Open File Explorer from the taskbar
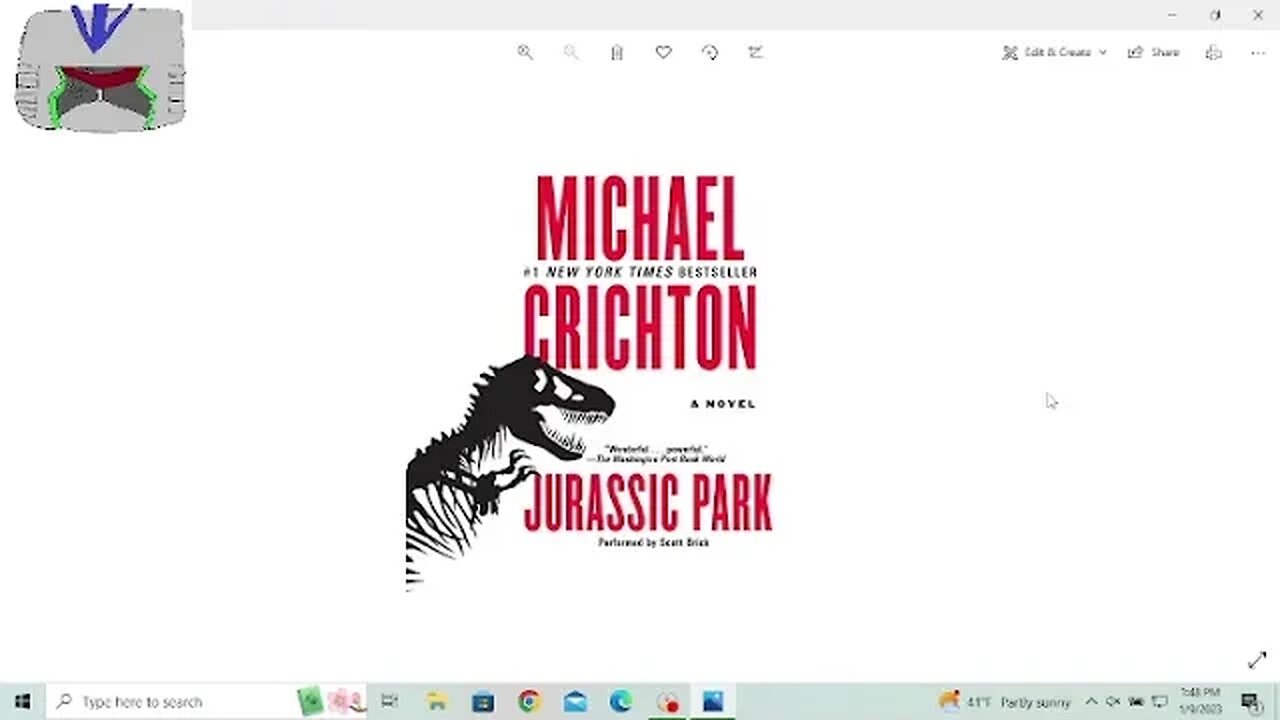Screen dimensions: 1280x720 tap(437, 701)
